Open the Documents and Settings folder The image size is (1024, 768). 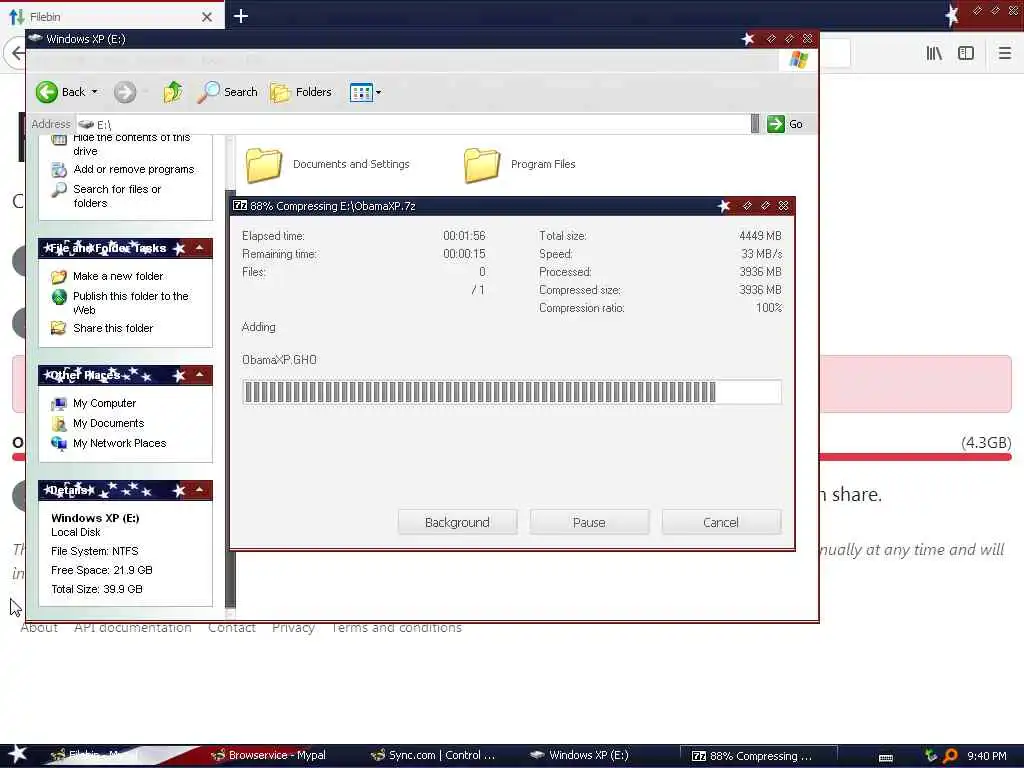point(328,165)
